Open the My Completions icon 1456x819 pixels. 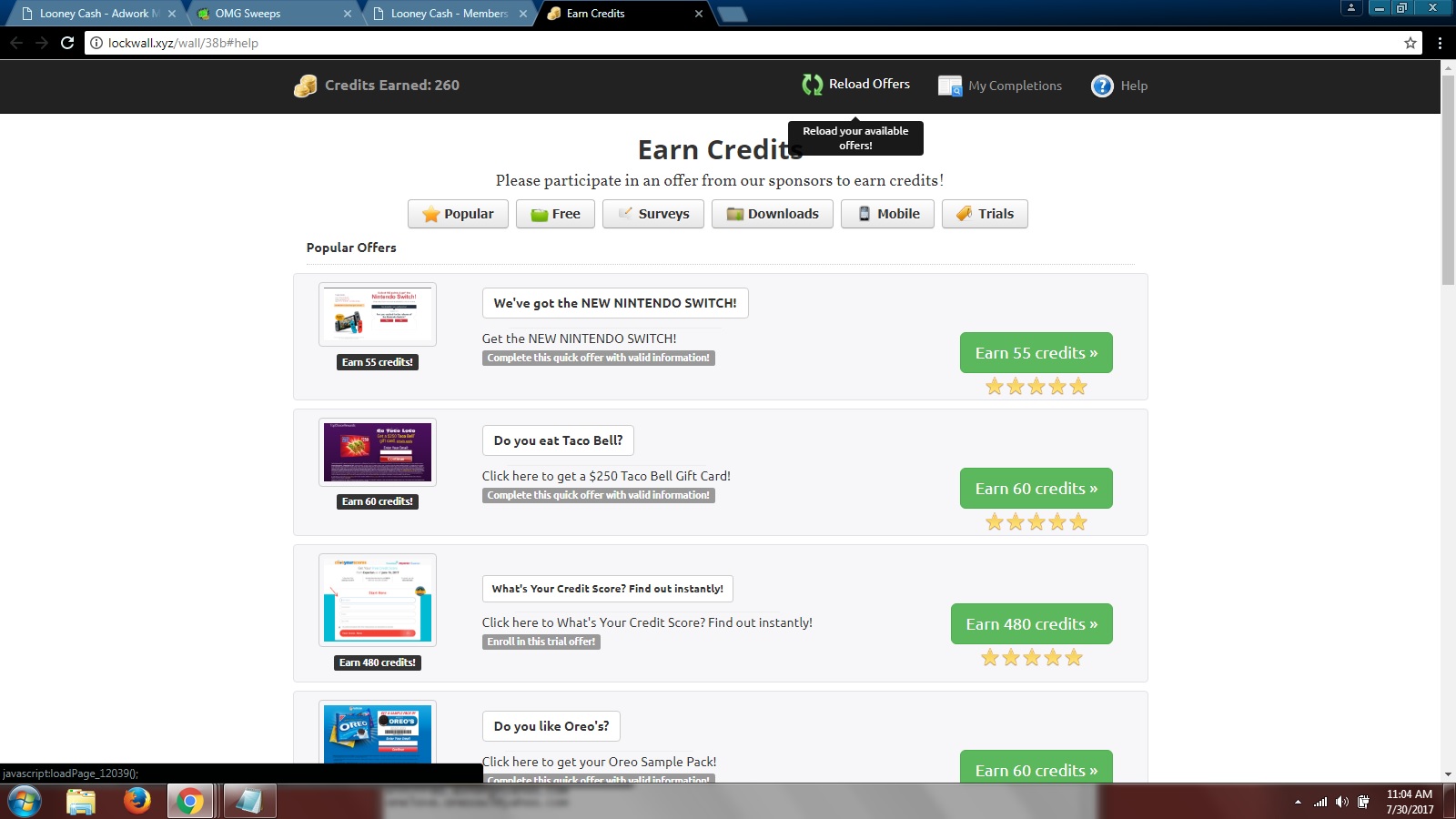point(950,86)
